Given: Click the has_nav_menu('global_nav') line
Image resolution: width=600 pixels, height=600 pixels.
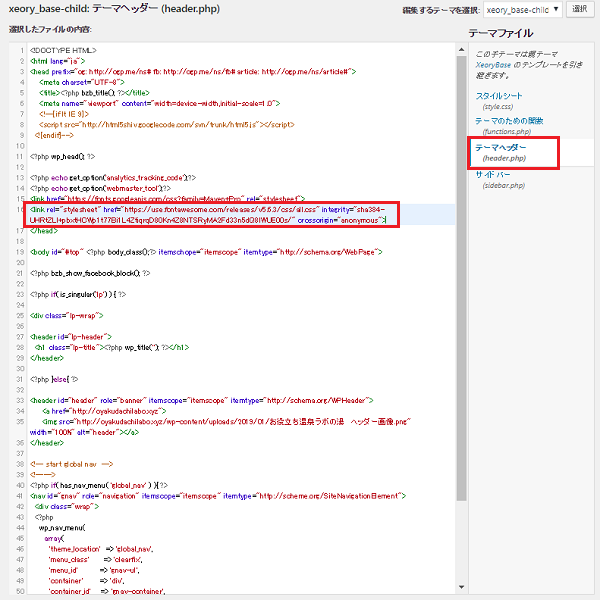Looking at the screenshot, I should click(99, 485).
